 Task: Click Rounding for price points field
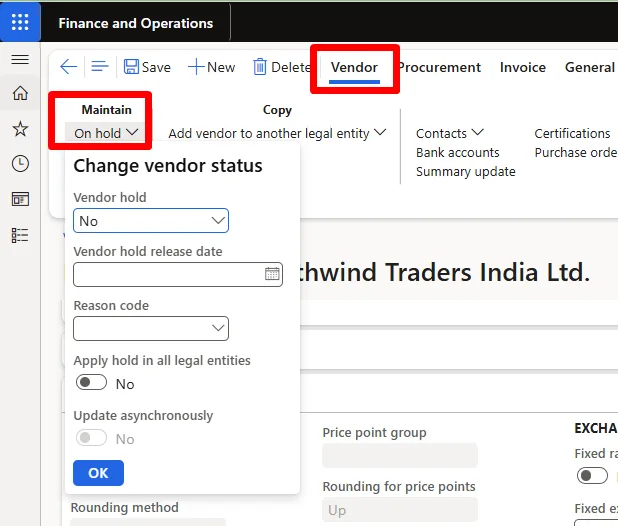point(400,509)
